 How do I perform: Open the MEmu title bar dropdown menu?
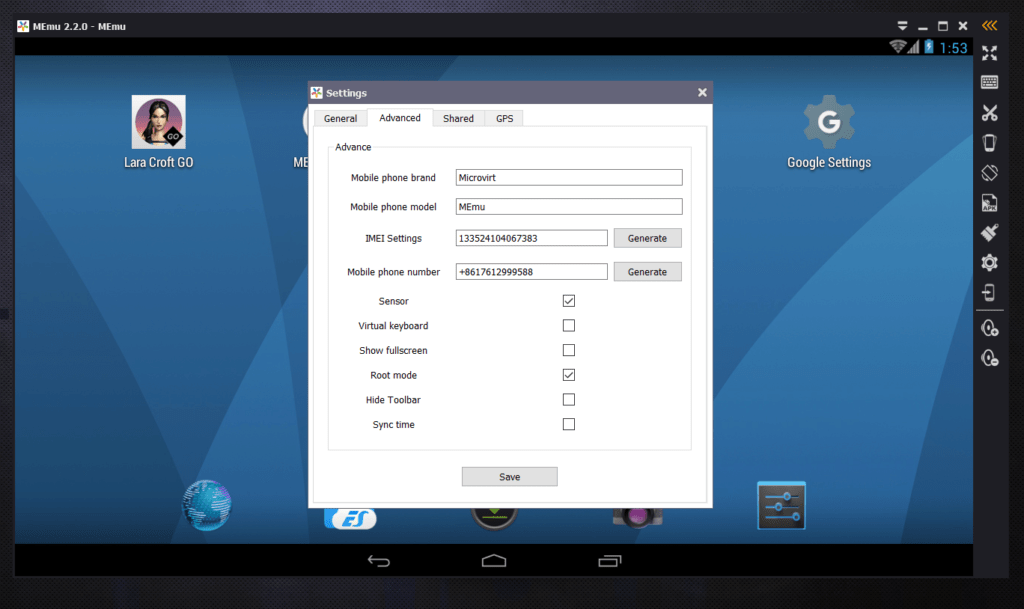(x=902, y=26)
